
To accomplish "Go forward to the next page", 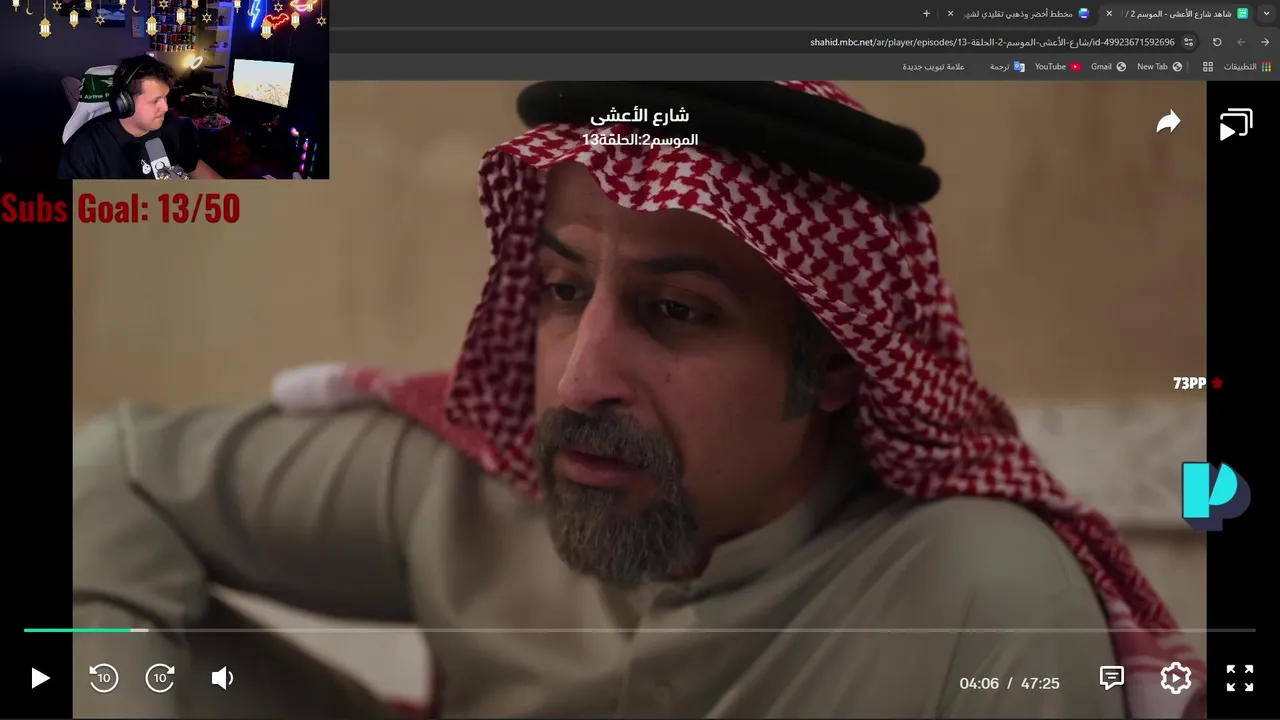I will pyautogui.click(x=1241, y=42).
